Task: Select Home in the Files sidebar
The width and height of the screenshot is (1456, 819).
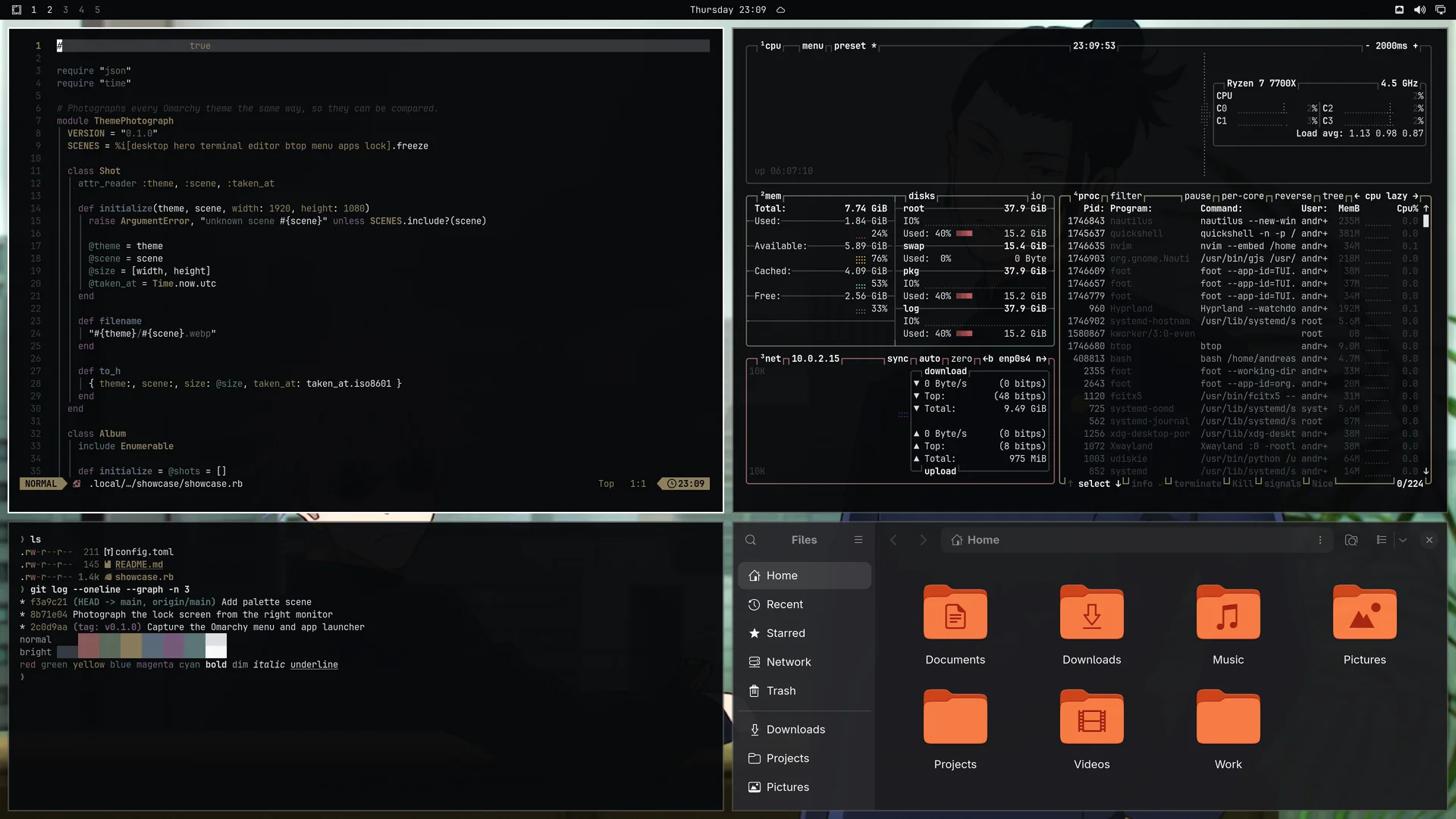Action: [805, 576]
